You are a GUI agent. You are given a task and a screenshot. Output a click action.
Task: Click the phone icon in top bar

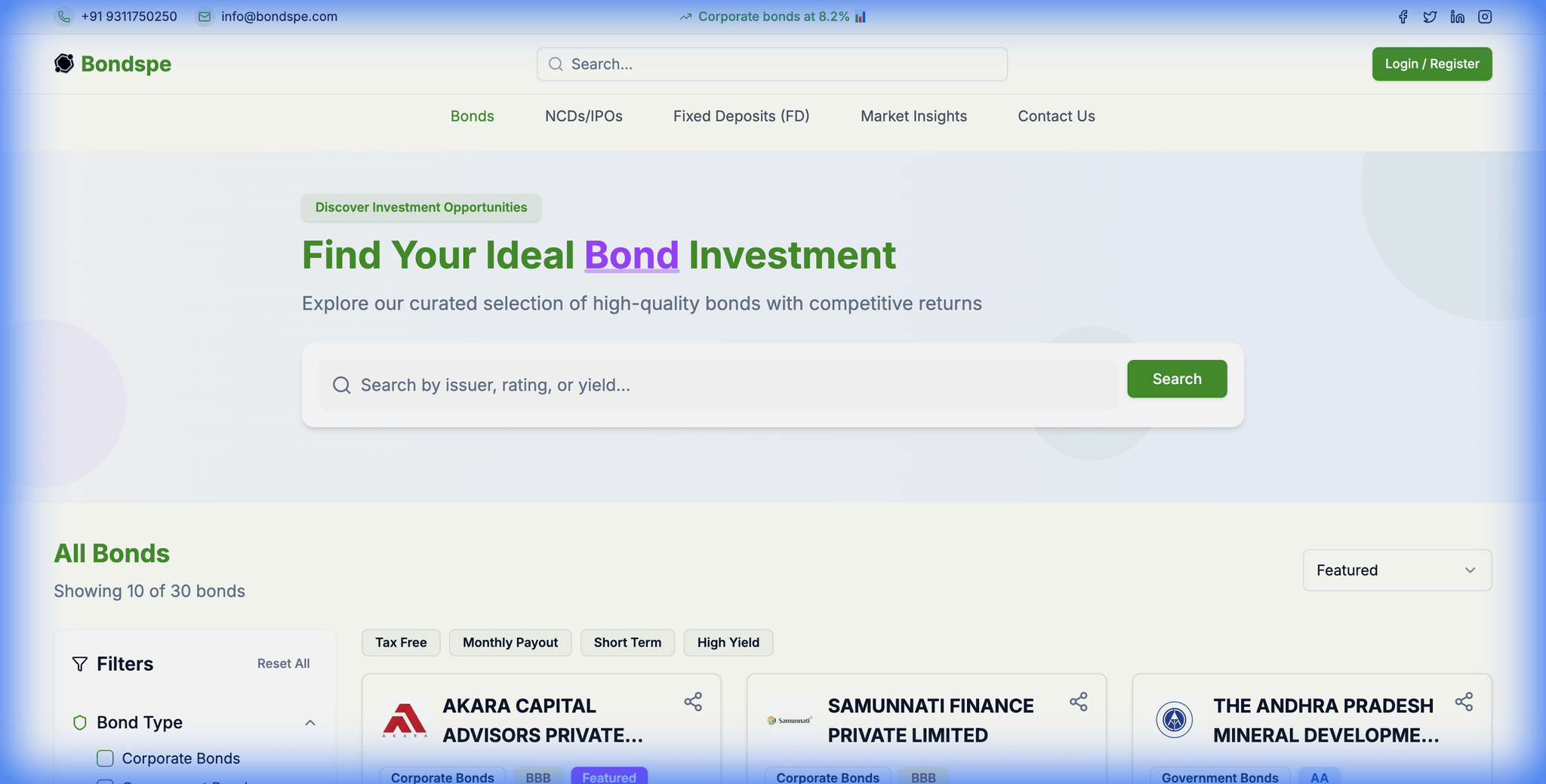[64, 17]
